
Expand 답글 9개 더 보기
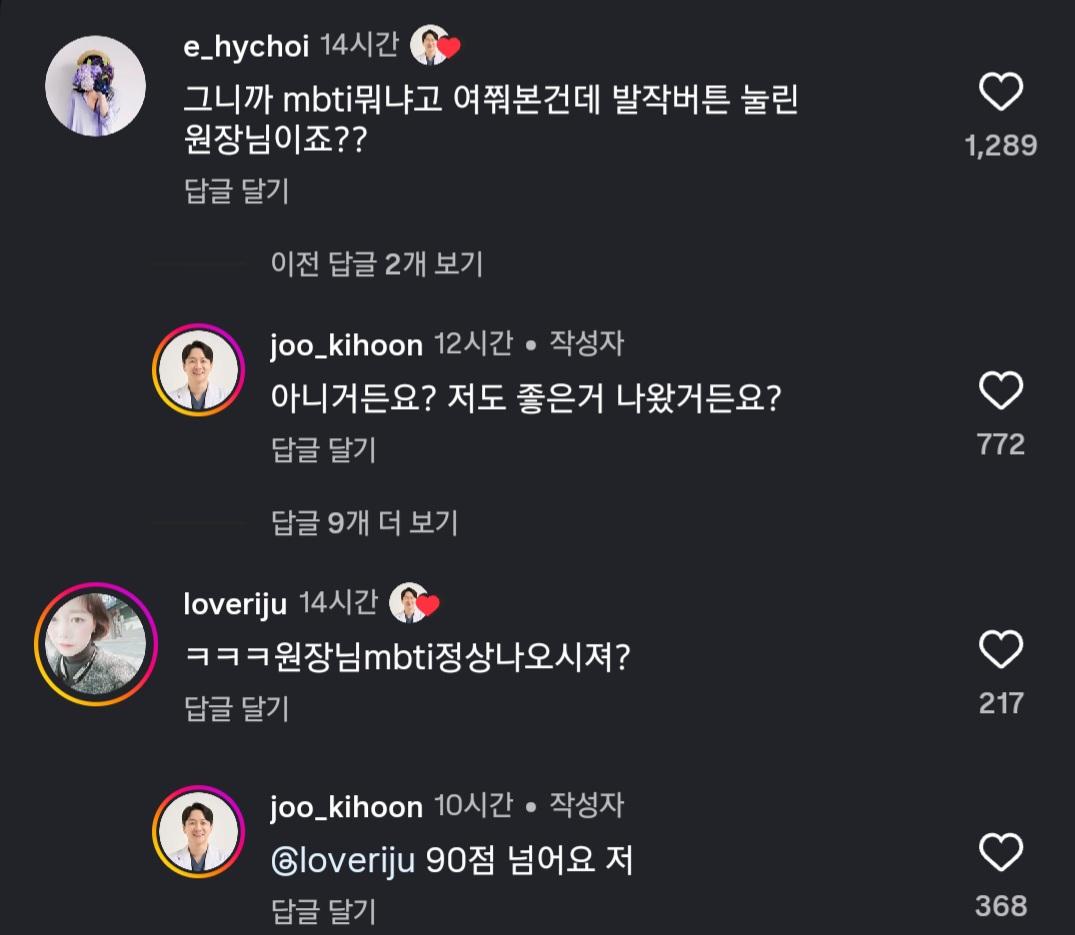click(364, 522)
